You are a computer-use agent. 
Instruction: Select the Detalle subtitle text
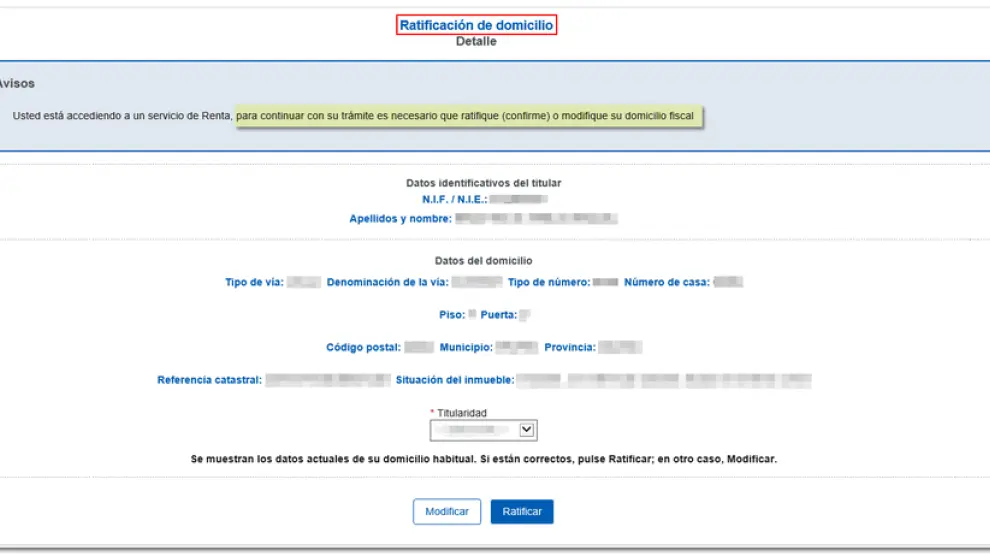476,42
